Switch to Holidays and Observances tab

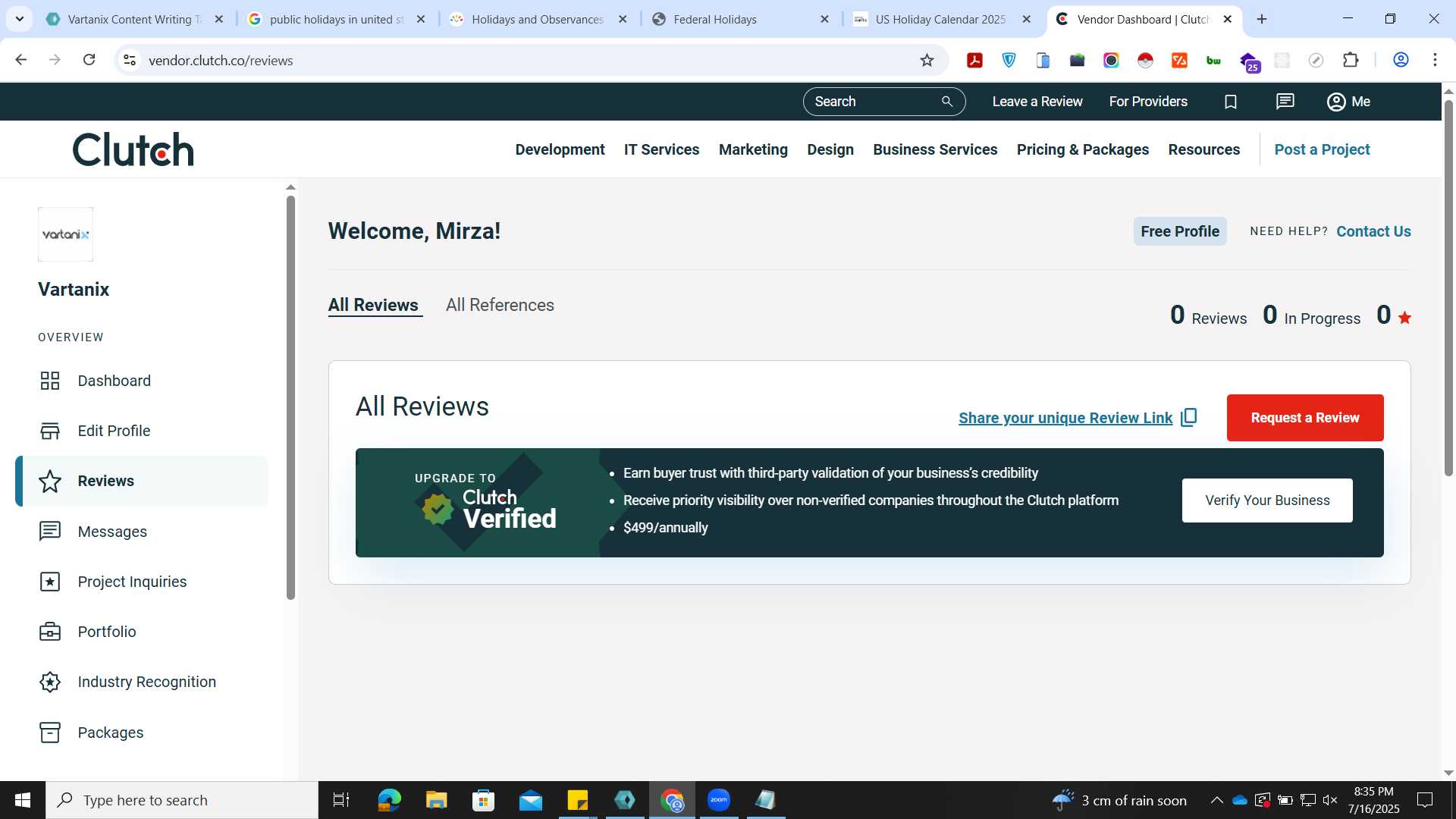tap(537, 19)
